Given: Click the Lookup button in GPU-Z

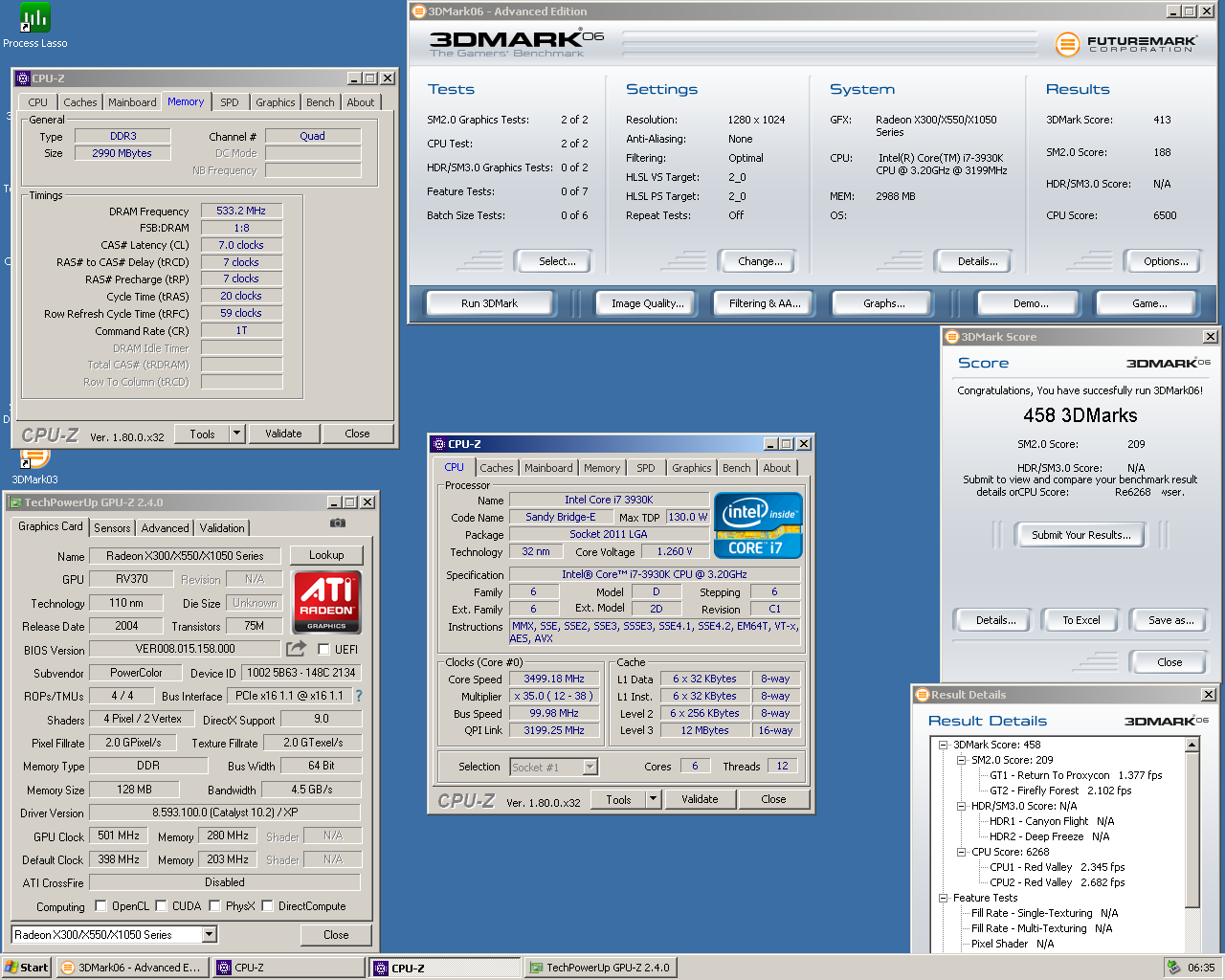Looking at the screenshot, I should tap(326, 555).
